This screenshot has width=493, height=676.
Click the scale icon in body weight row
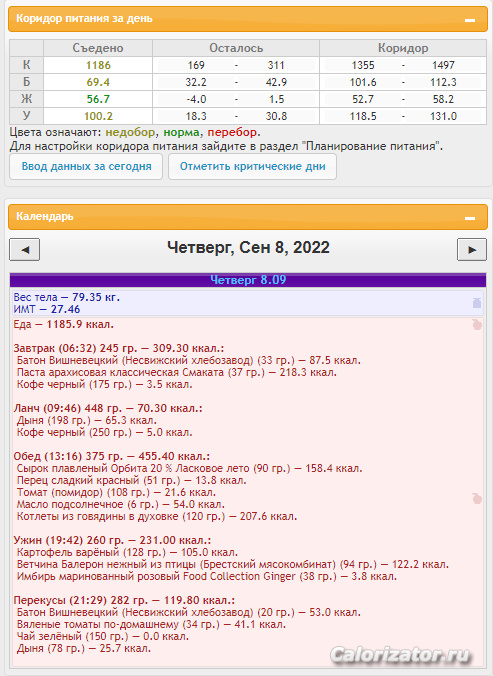477,303
